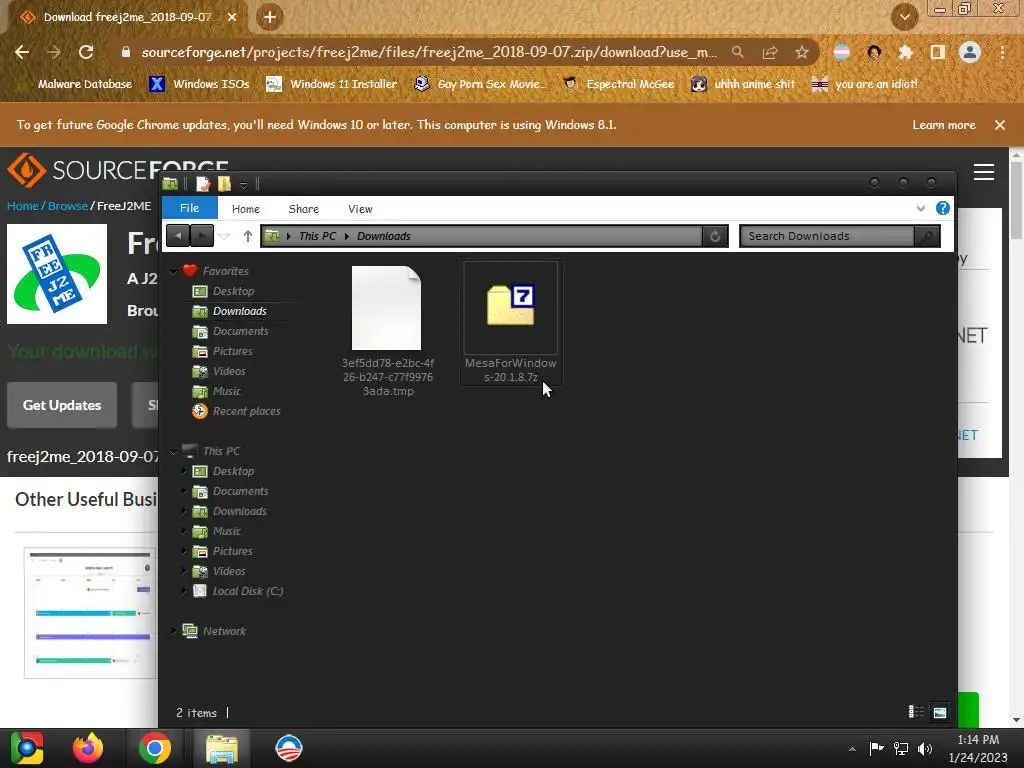The height and width of the screenshot is (768, 1024).
Task: Open Espectral McGee bookmark
Action: click(x=618, y=84)
